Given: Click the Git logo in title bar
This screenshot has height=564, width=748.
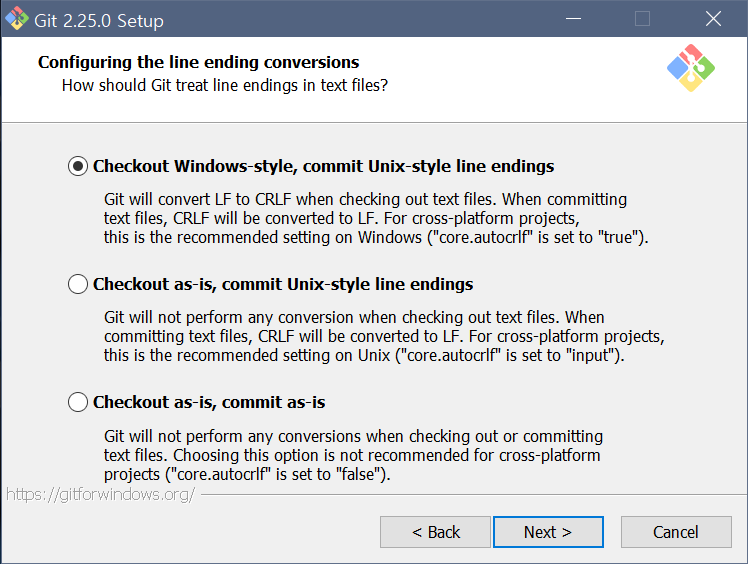Looking at the screenshot, I should (17, 19).
